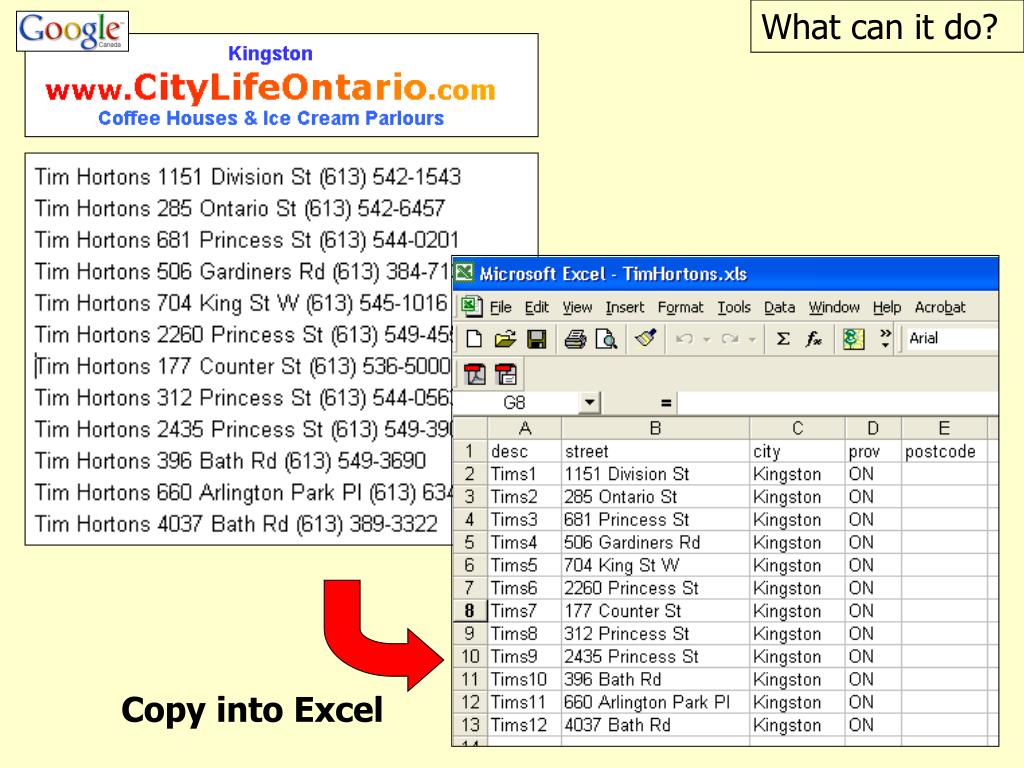Expand the Name Box dropdown arrow
This screenshot has height=768, width=1024.
(x=590, y=402)
